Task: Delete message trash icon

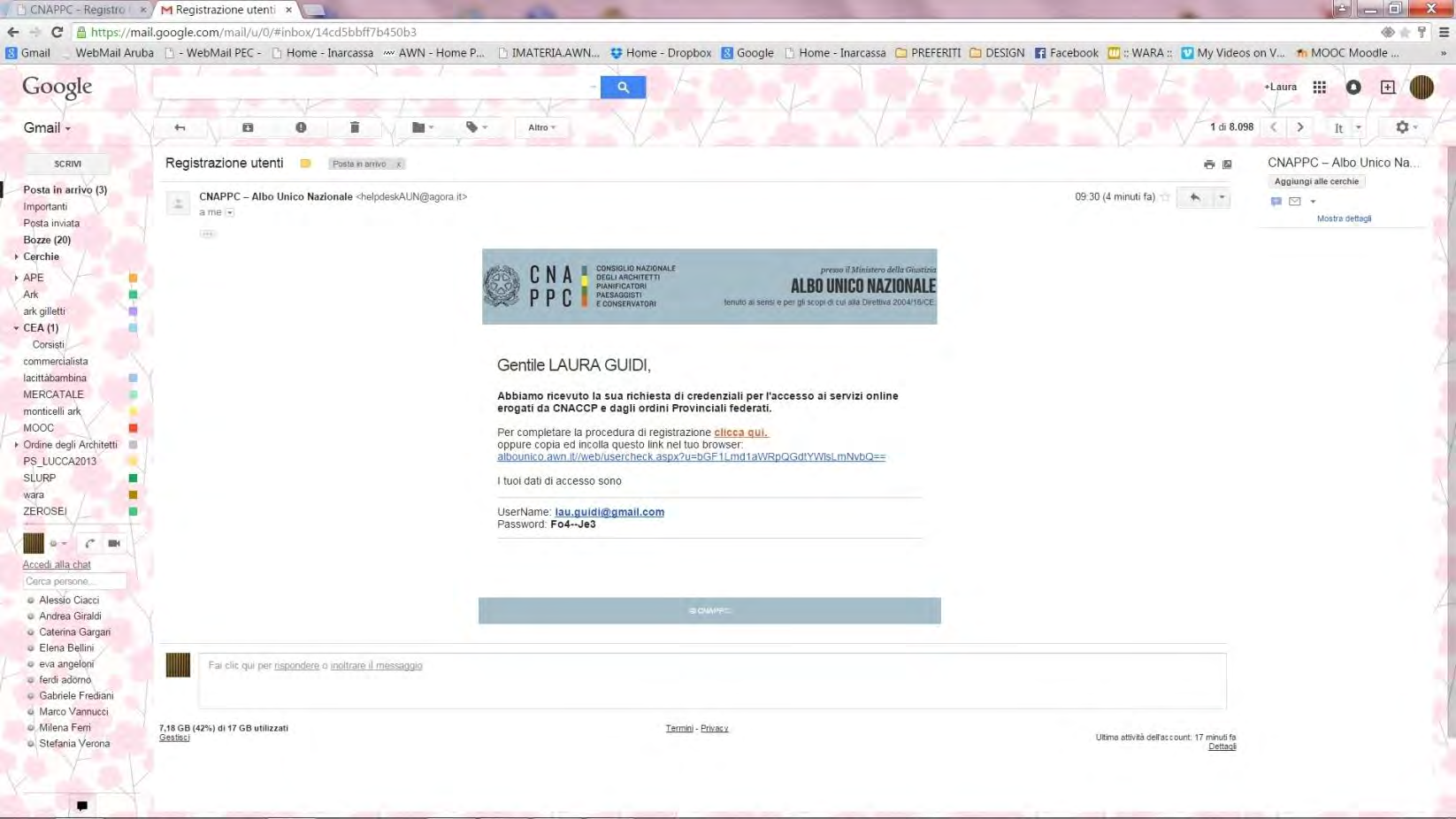Action: pos(355,127)
